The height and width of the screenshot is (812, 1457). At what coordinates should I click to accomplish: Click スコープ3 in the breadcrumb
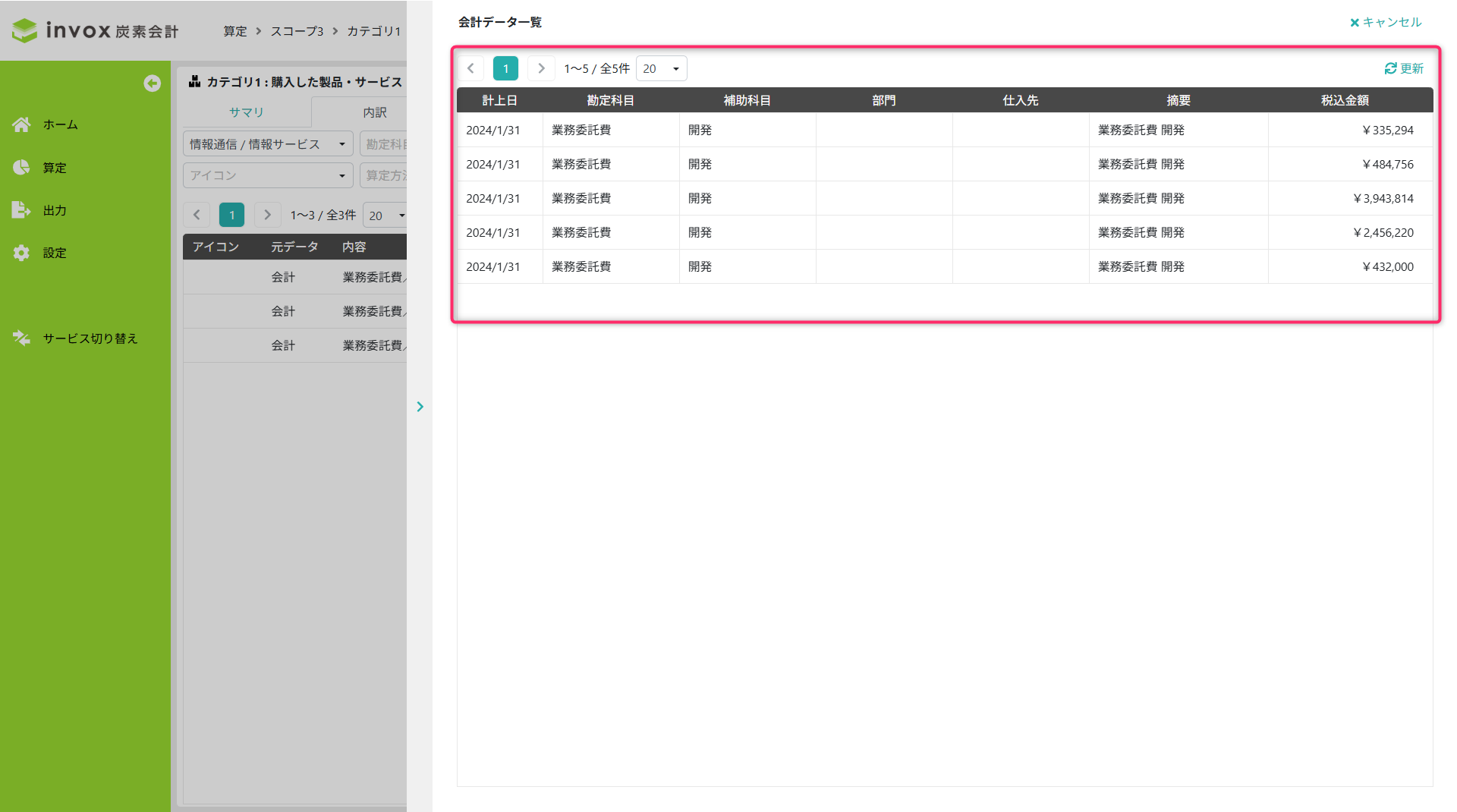[297, 31]
